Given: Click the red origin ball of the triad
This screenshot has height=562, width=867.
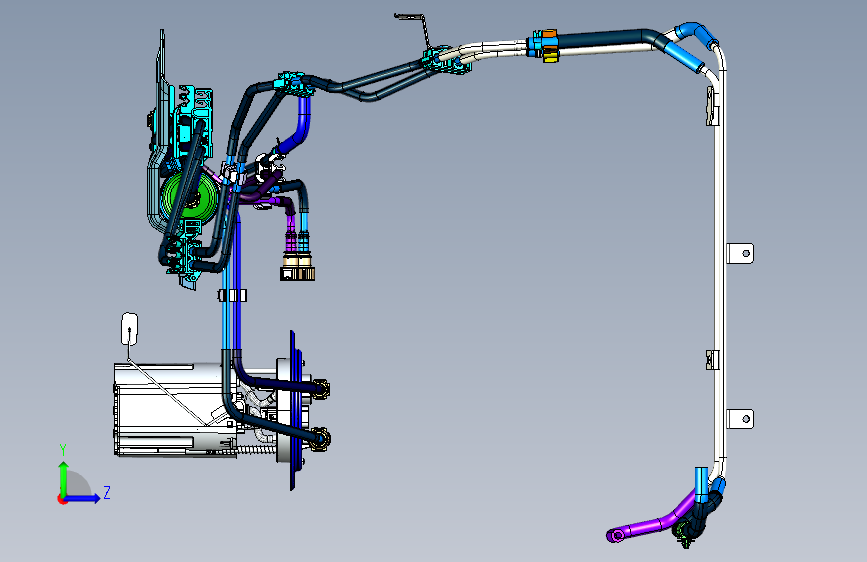Looking at the screenshot, I should tap(61, 499).
